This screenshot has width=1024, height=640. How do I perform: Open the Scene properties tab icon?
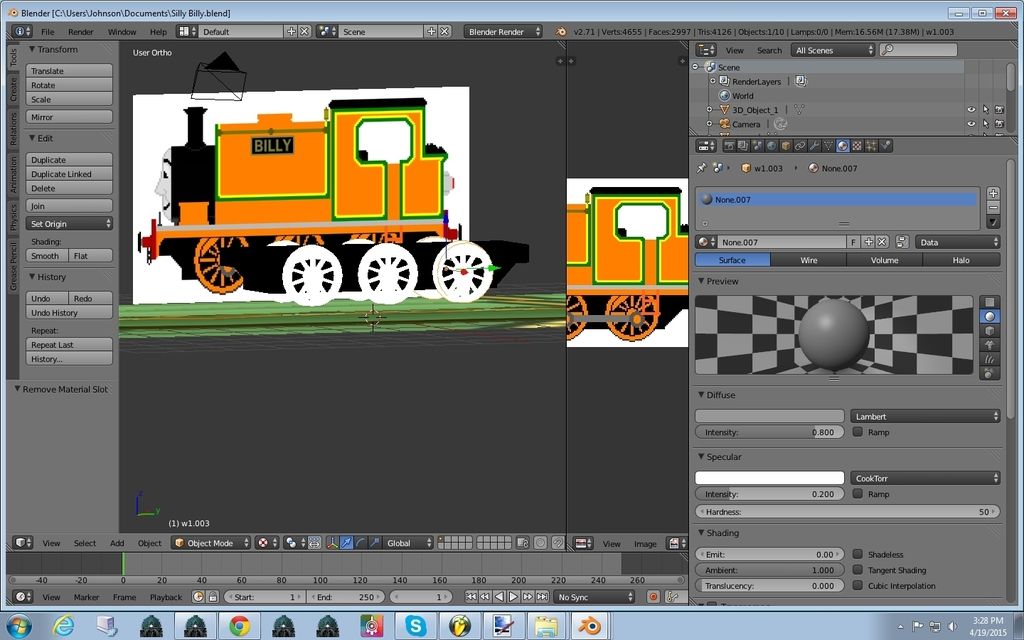pos(757,146)
